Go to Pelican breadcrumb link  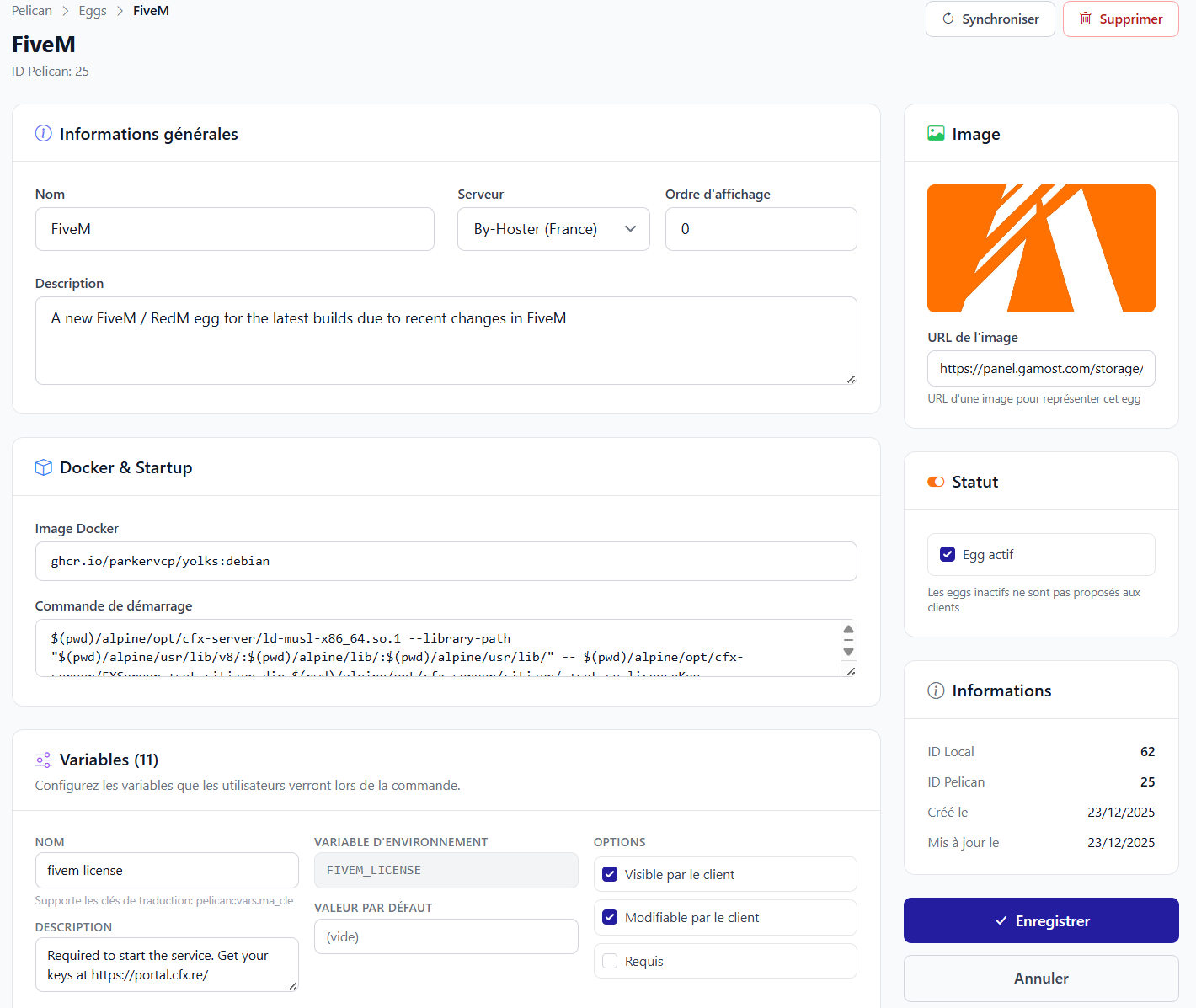click(32, 11)
